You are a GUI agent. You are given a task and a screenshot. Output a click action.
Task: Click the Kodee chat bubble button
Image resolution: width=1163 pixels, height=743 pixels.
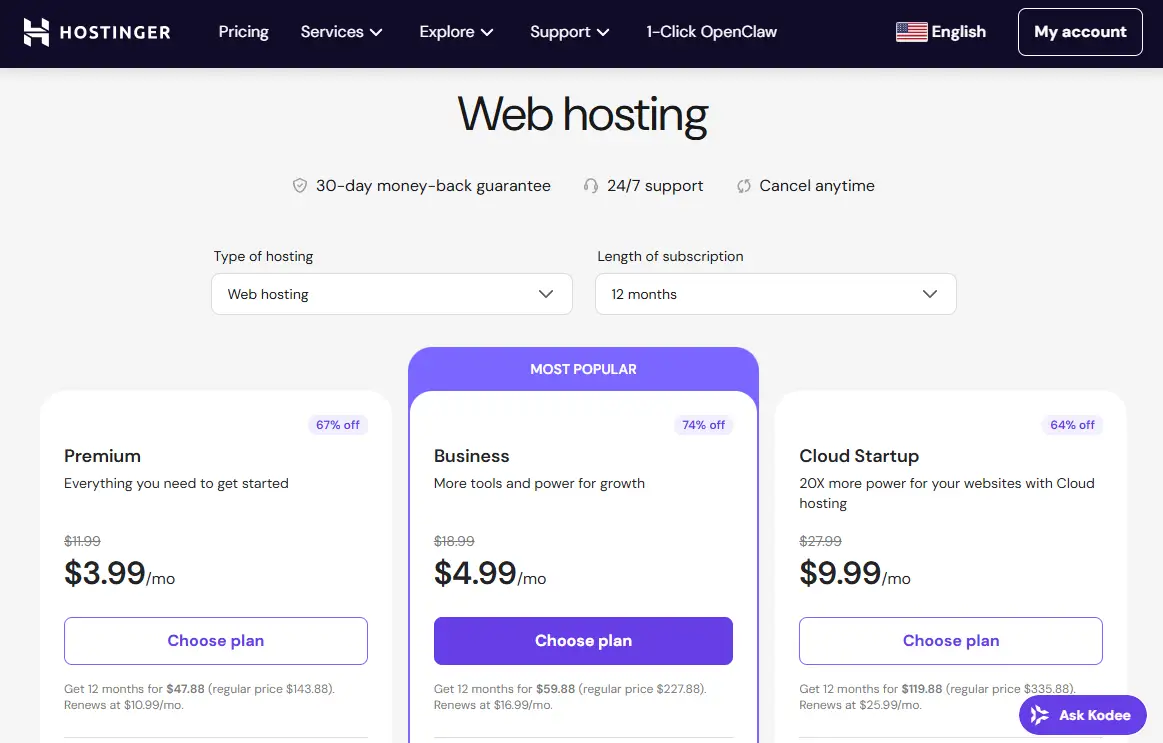pyautogui.click(x=1082, y=714)
